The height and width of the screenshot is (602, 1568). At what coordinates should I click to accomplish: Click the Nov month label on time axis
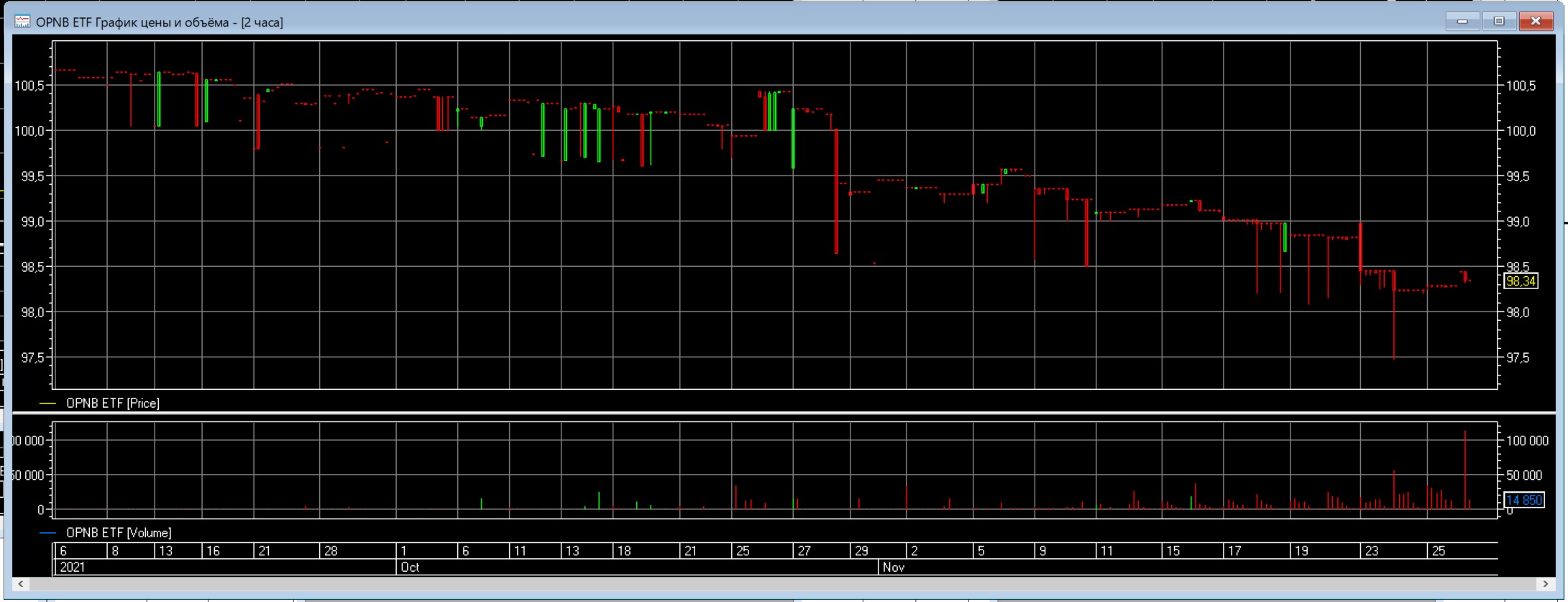[x=894, y=567]
